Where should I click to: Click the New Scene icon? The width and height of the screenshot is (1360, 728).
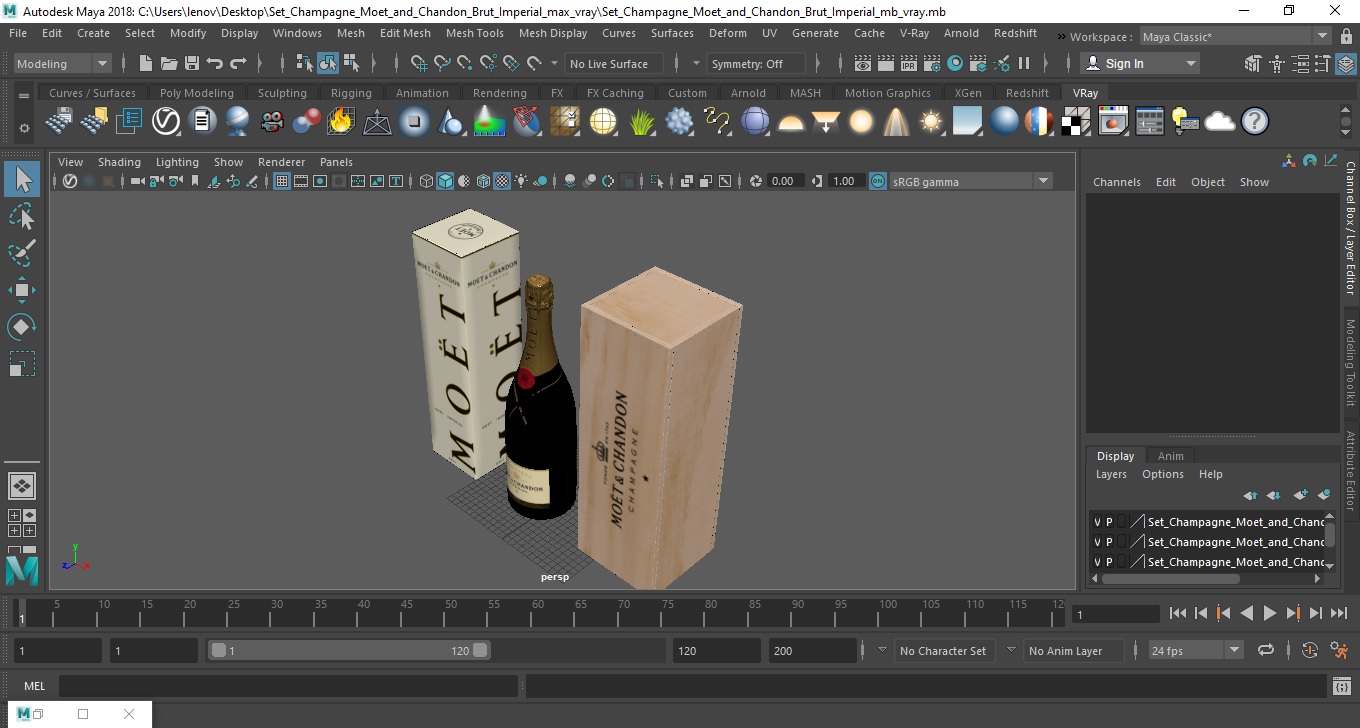pyautogui.click(x=146, y=63)
